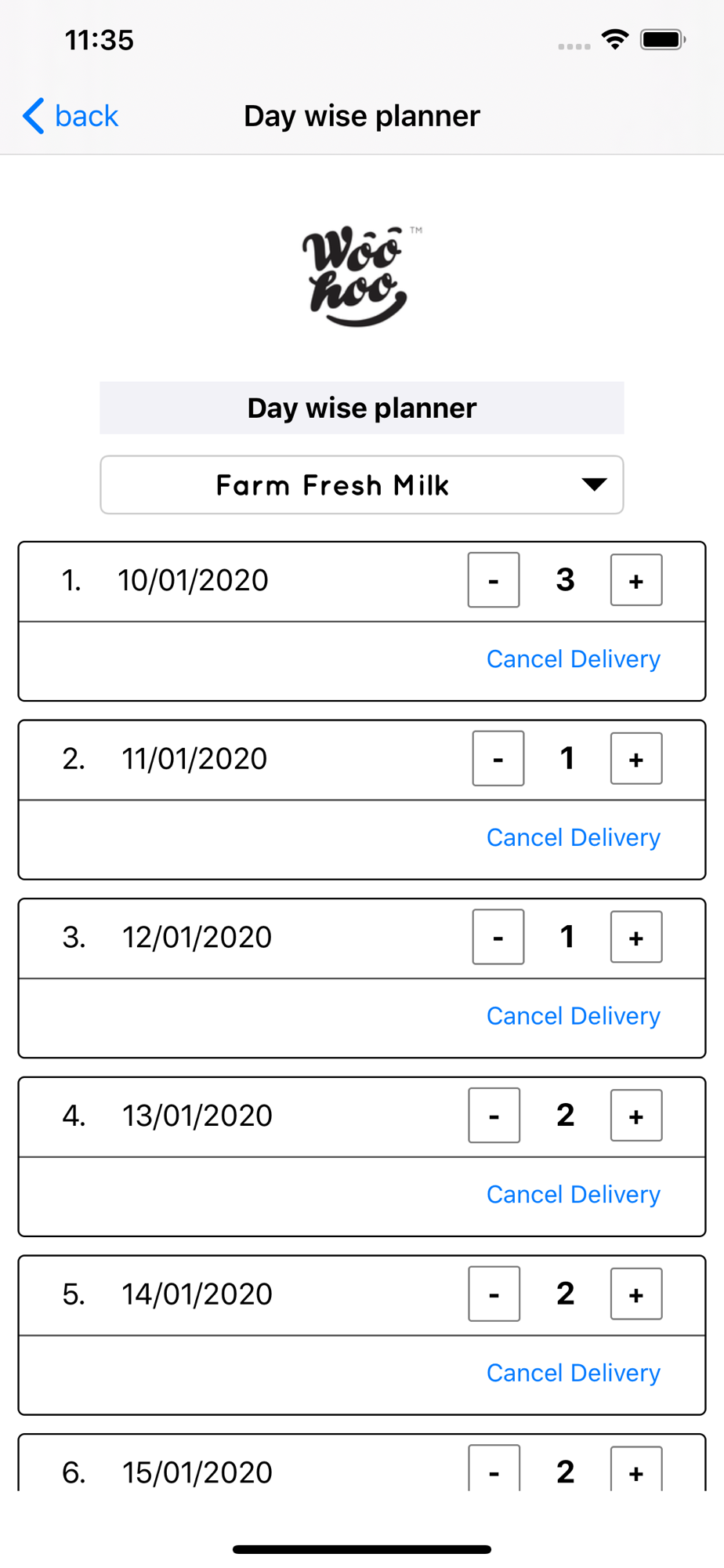The image size is (724, 1568).
Task: Select the Day wise planner heading bar
Action: tap(361, 408)
